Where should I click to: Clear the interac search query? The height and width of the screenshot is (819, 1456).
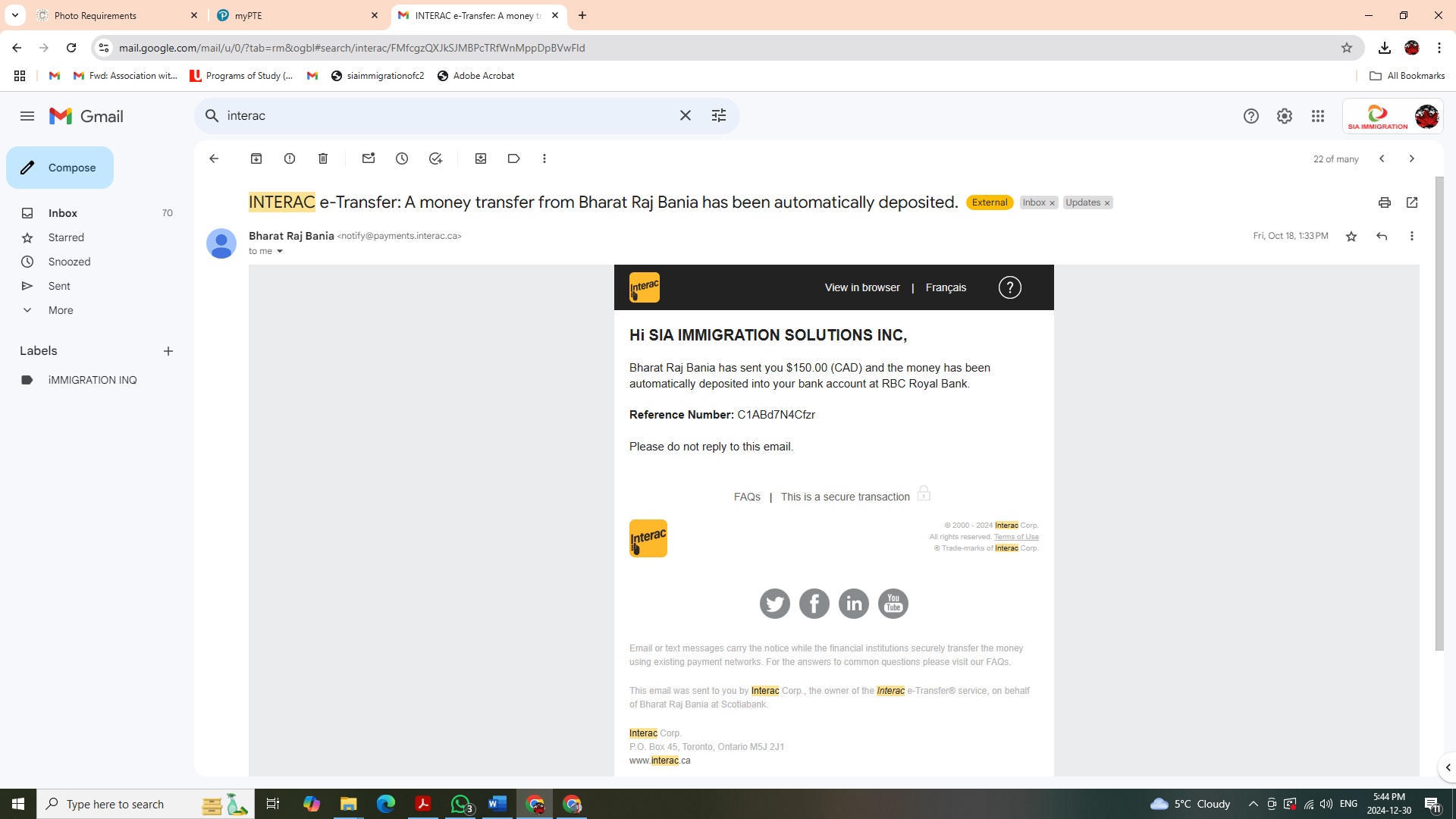[686, 115]
